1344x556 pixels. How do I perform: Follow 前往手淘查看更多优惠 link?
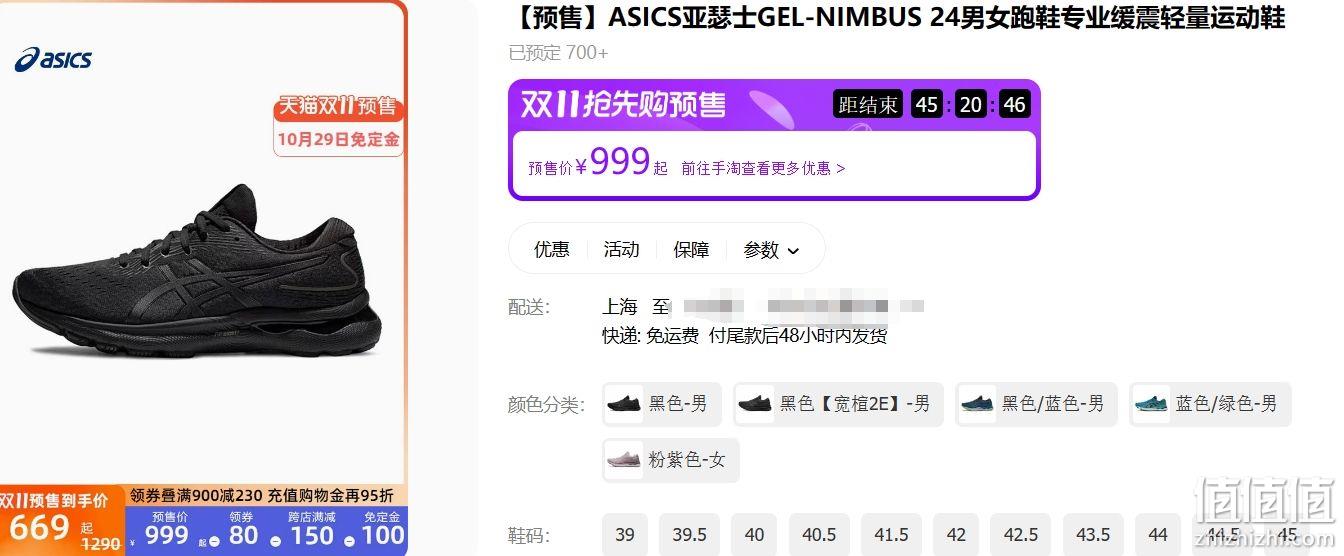tap(763, 168)
